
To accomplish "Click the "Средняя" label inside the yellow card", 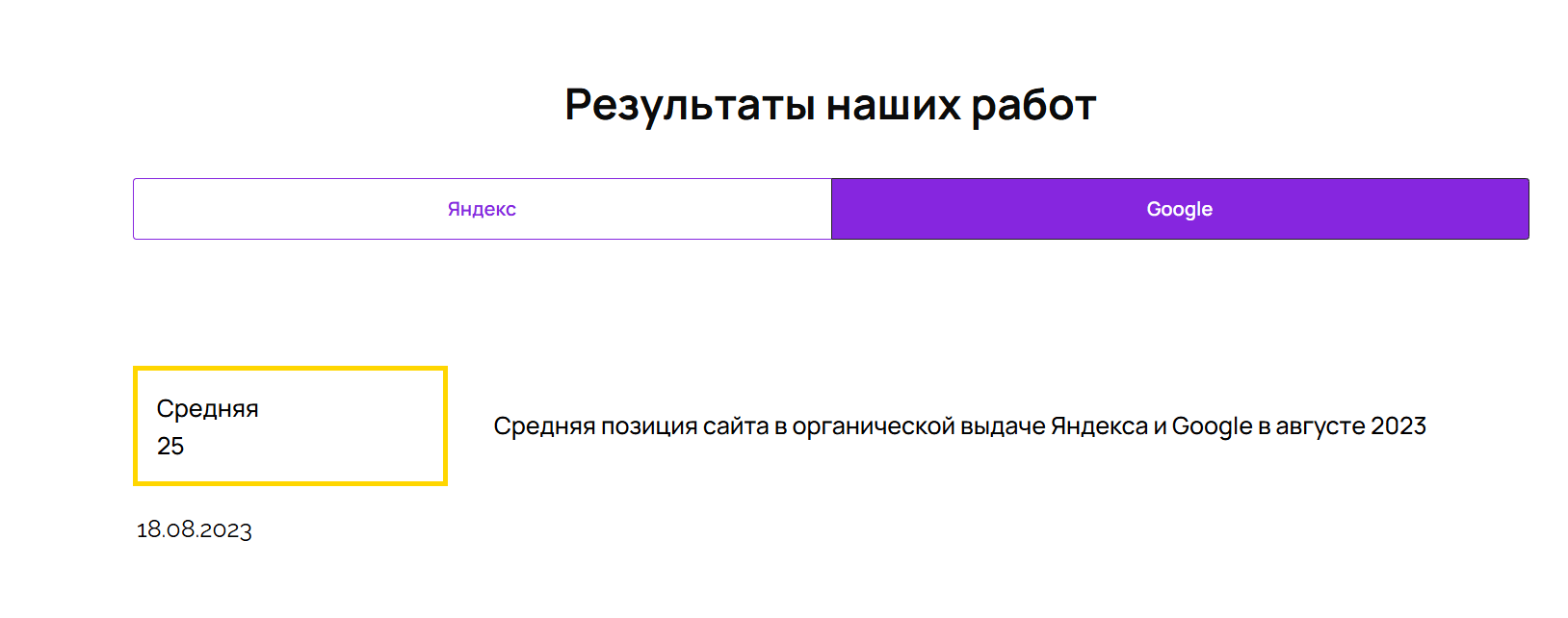I will (x=208, y=409).
